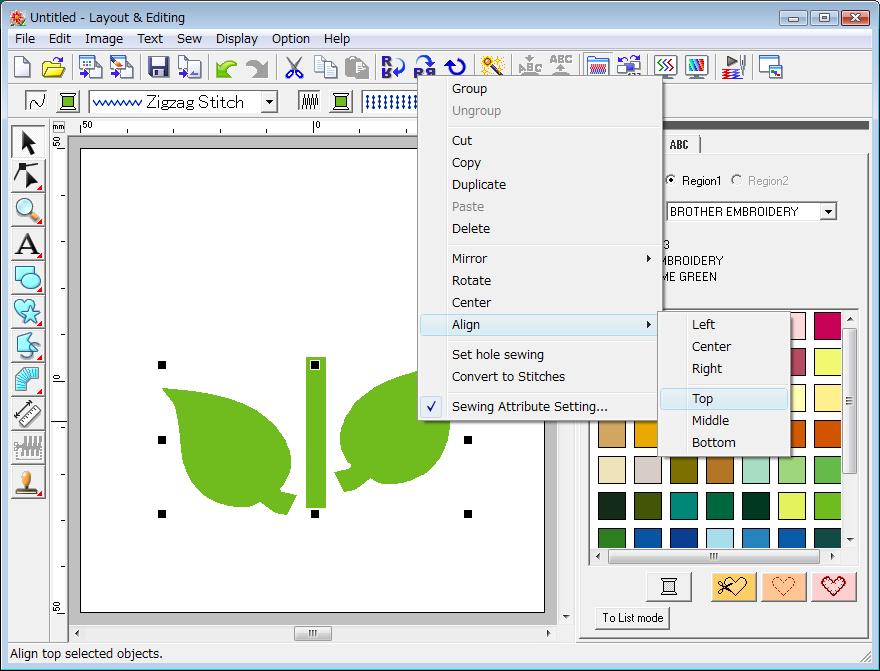Click the palette scroll down arrow

click(850, 540)
